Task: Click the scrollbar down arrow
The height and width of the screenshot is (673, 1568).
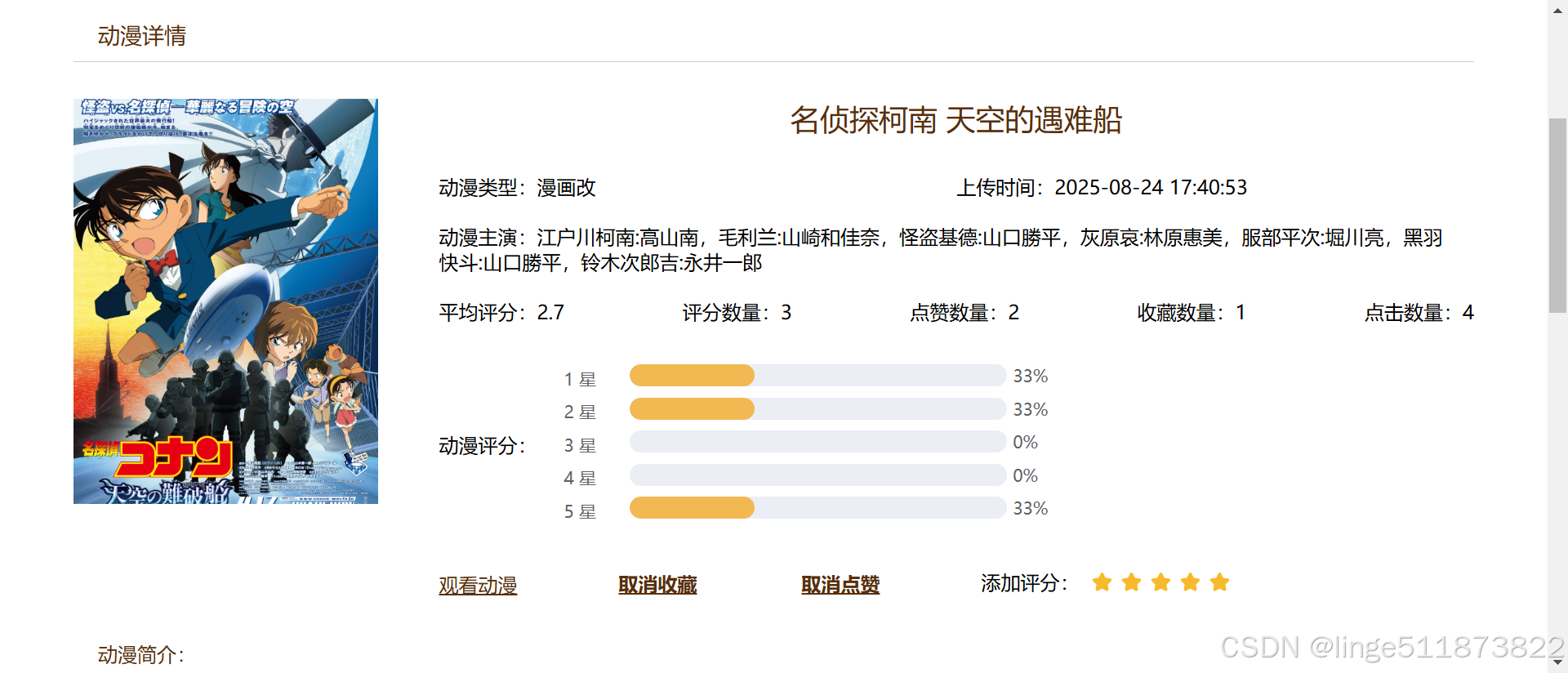Action: pos(1557,663)
